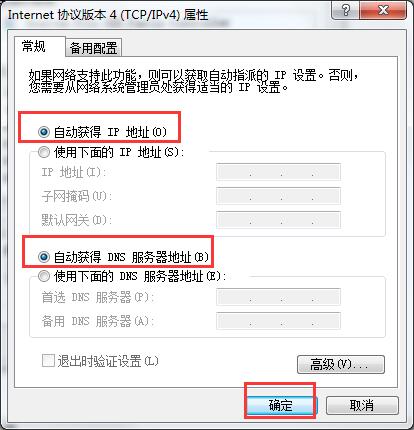Click the 确定 button
The width and height of the screenshot is (414, 430).
click(280, 405)
